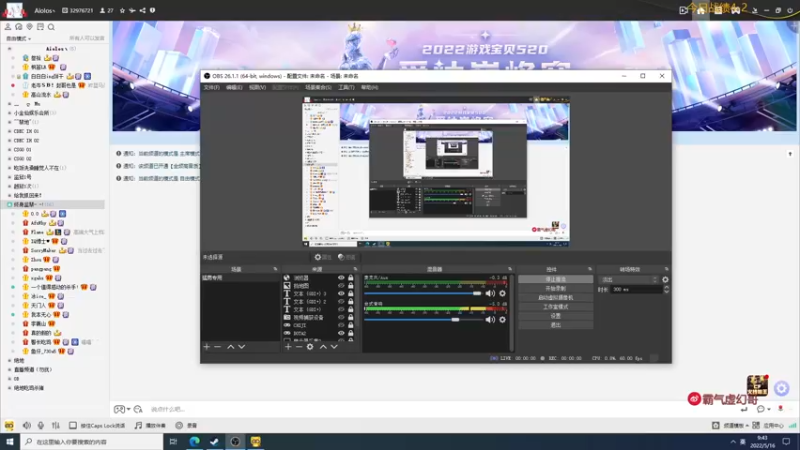Toggle visibility of the 文本 (GDI+) 2 source

(x=341, y=302)
